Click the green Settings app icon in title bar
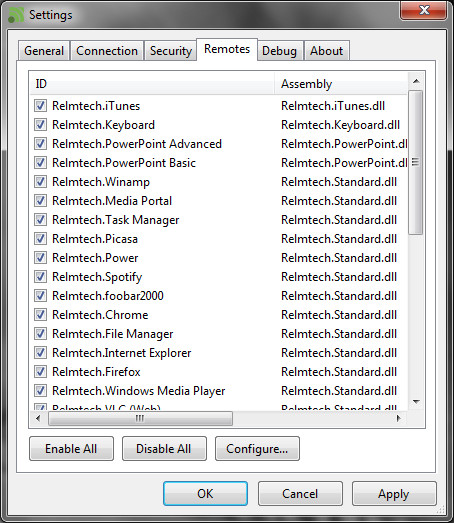The image size is (454, 523). [x=16, y=15]
